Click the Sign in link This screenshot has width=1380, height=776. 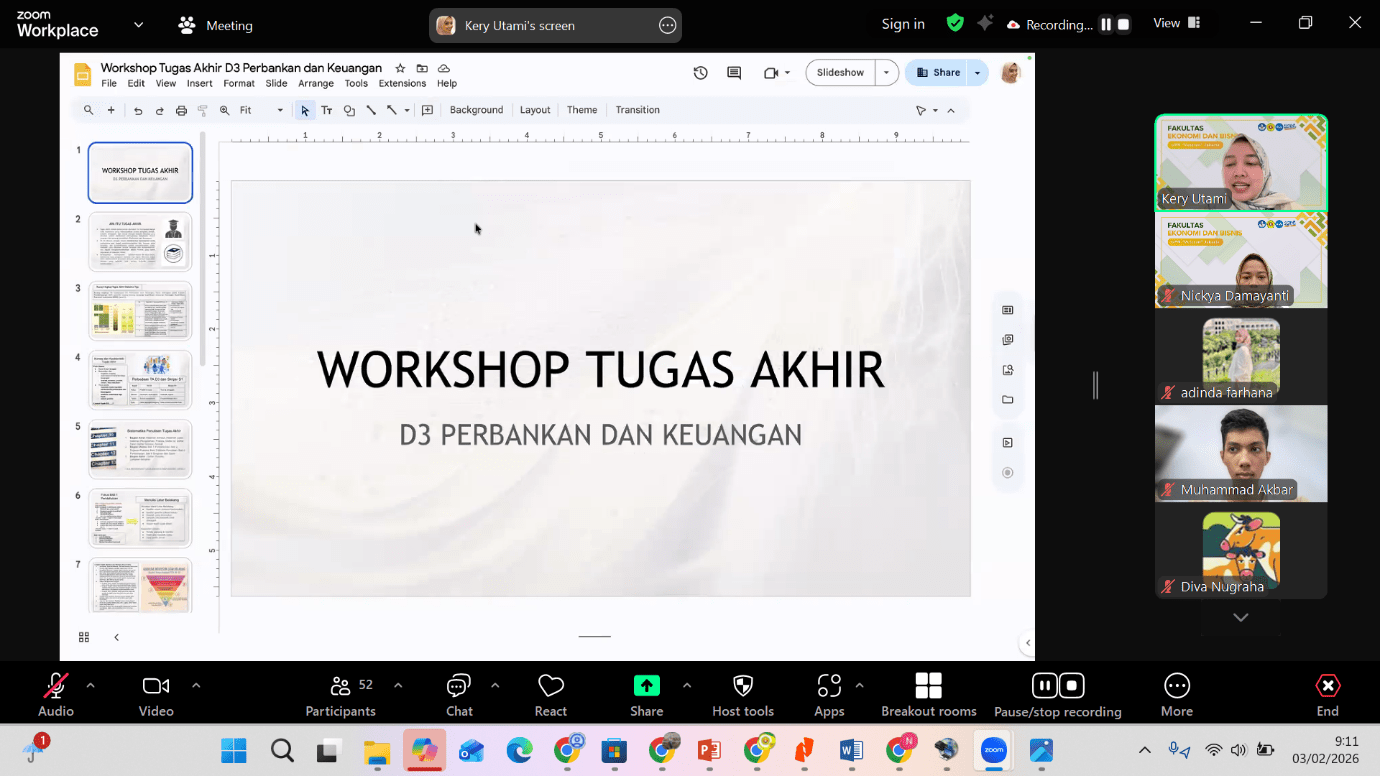click(x=903, y=25)
